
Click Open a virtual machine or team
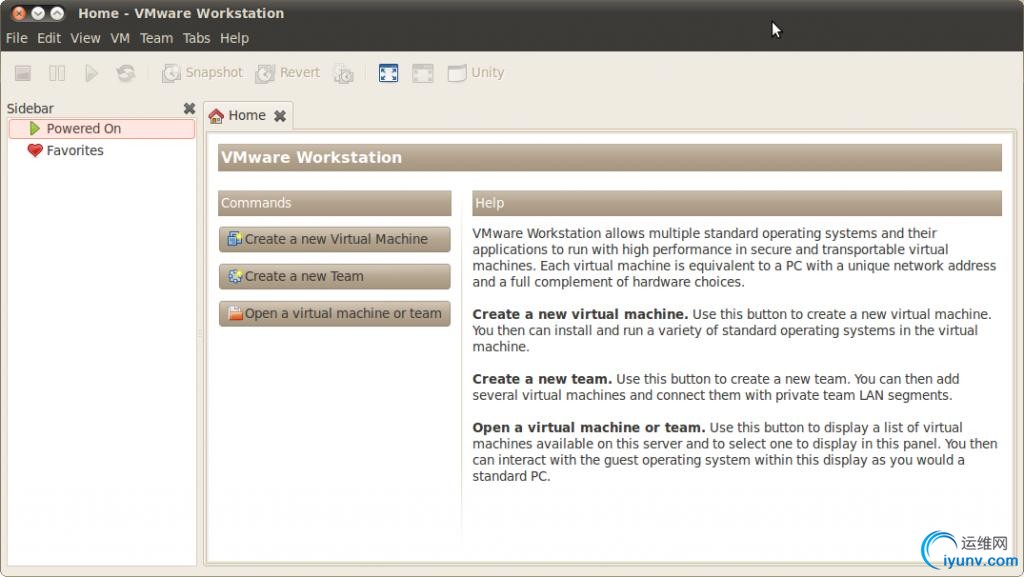pos(334,313)
